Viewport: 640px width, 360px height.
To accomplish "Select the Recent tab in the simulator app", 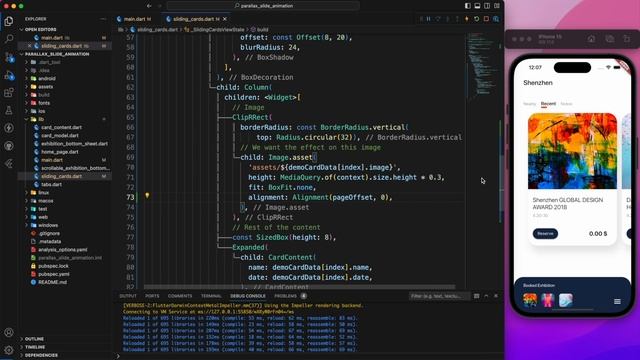I will pyautogui.click(x=548, y=104).
